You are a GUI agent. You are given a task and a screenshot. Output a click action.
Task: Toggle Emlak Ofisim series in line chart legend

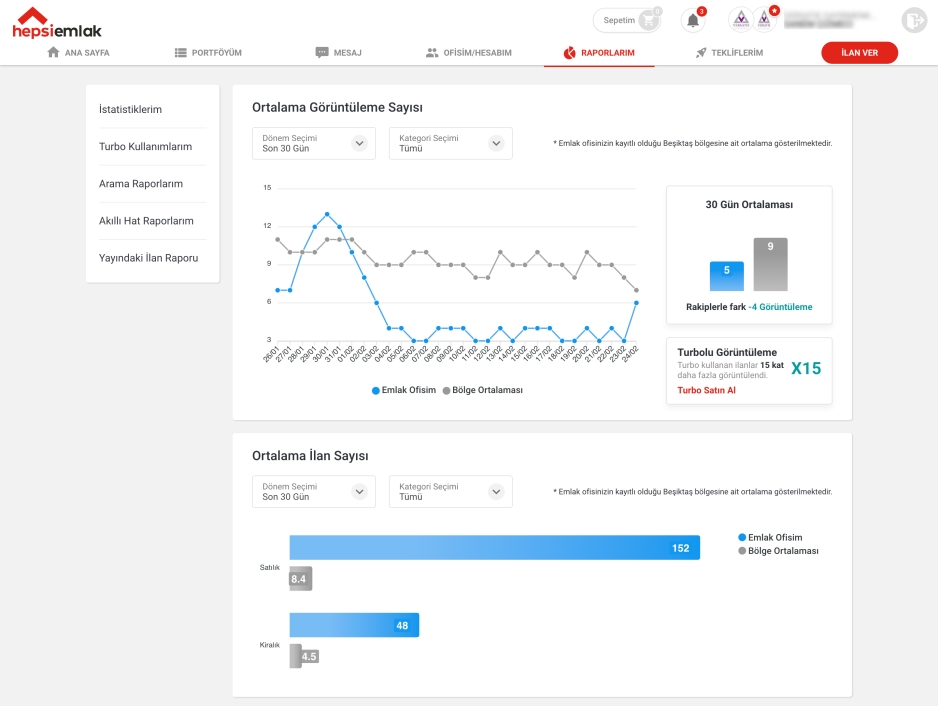coord(404,390)
